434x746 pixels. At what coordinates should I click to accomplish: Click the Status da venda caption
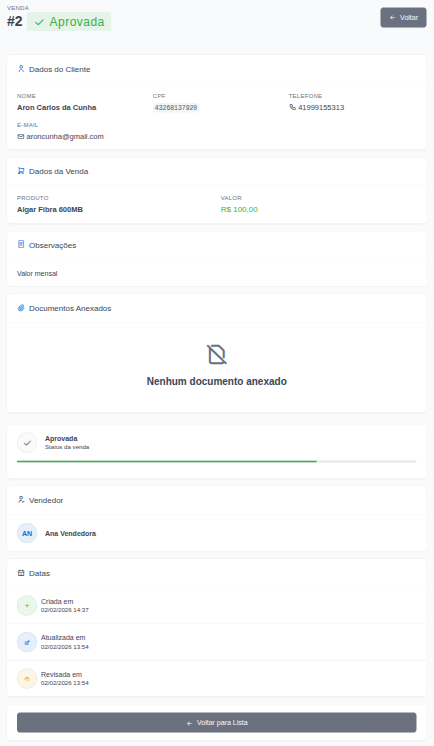[67, 447]
